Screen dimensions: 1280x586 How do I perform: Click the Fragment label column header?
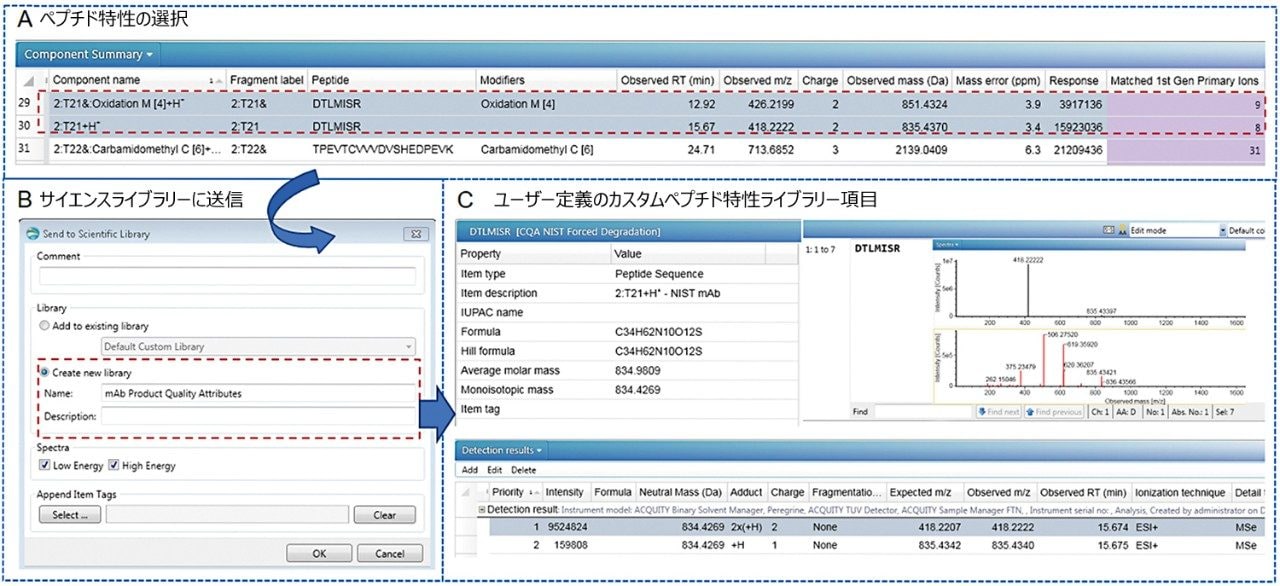(266, 80)
